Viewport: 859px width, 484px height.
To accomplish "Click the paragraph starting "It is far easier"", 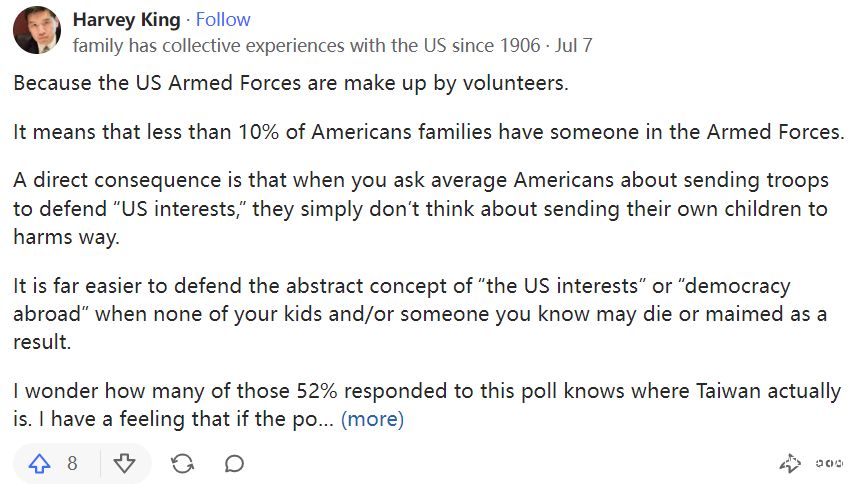I will coord(420,313).
